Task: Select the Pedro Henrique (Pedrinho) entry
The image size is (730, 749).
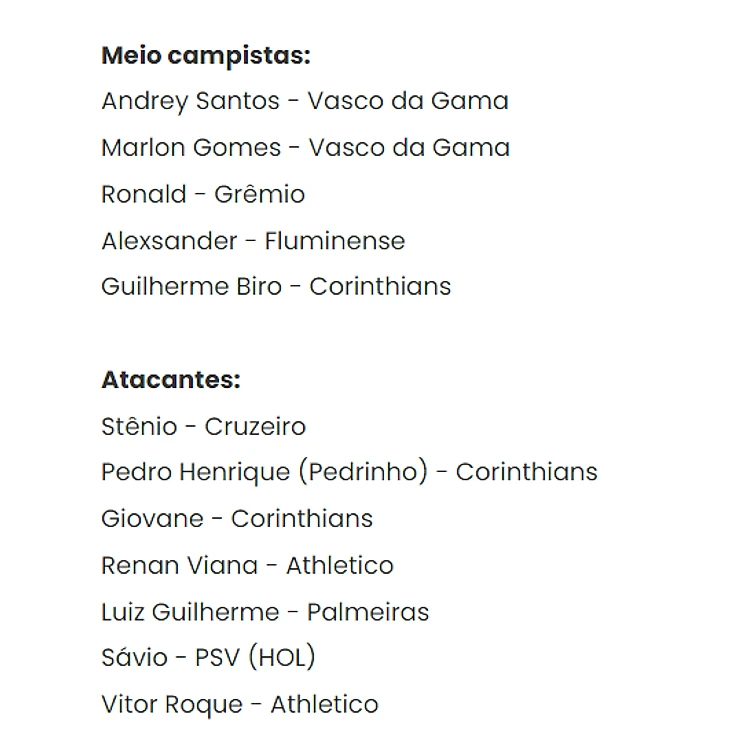Action: [x=349, y=472]
